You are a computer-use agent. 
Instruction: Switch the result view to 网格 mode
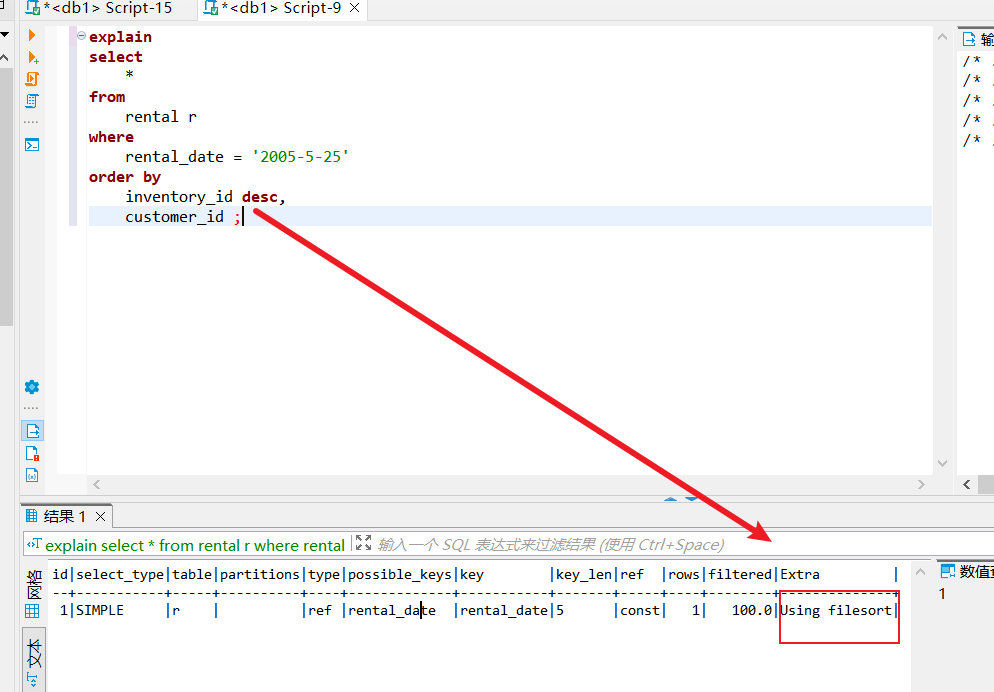click(x=33, y=582)
